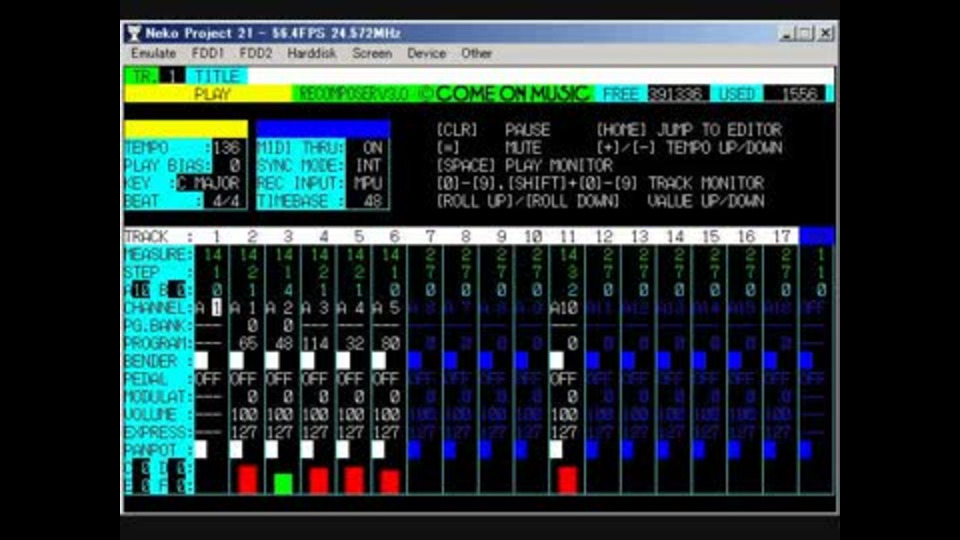Open the Other menu
The width and height of the screenshot is (960, 540).
(x=476, y=53)
